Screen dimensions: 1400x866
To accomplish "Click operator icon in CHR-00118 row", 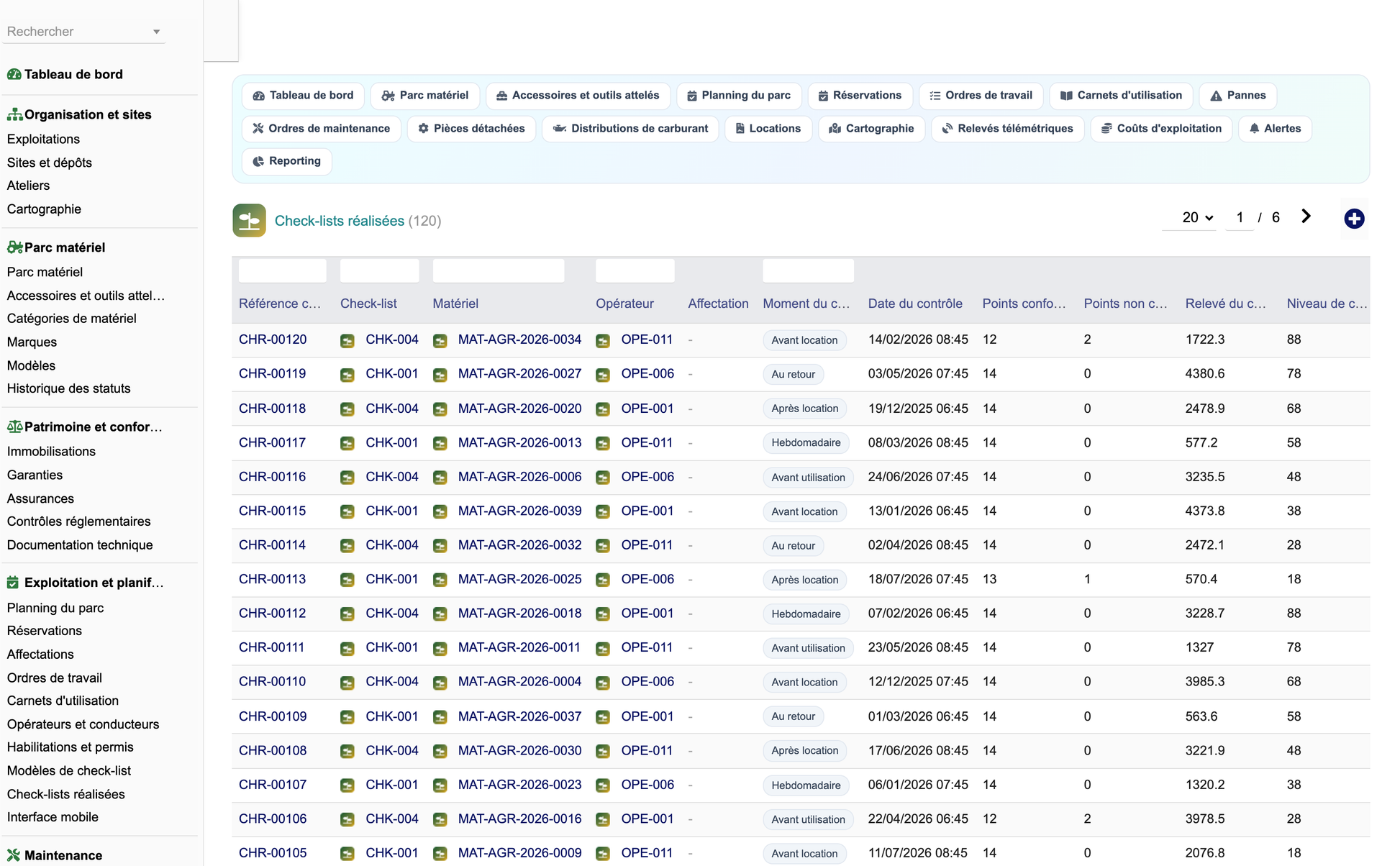I will coord(603,409).
